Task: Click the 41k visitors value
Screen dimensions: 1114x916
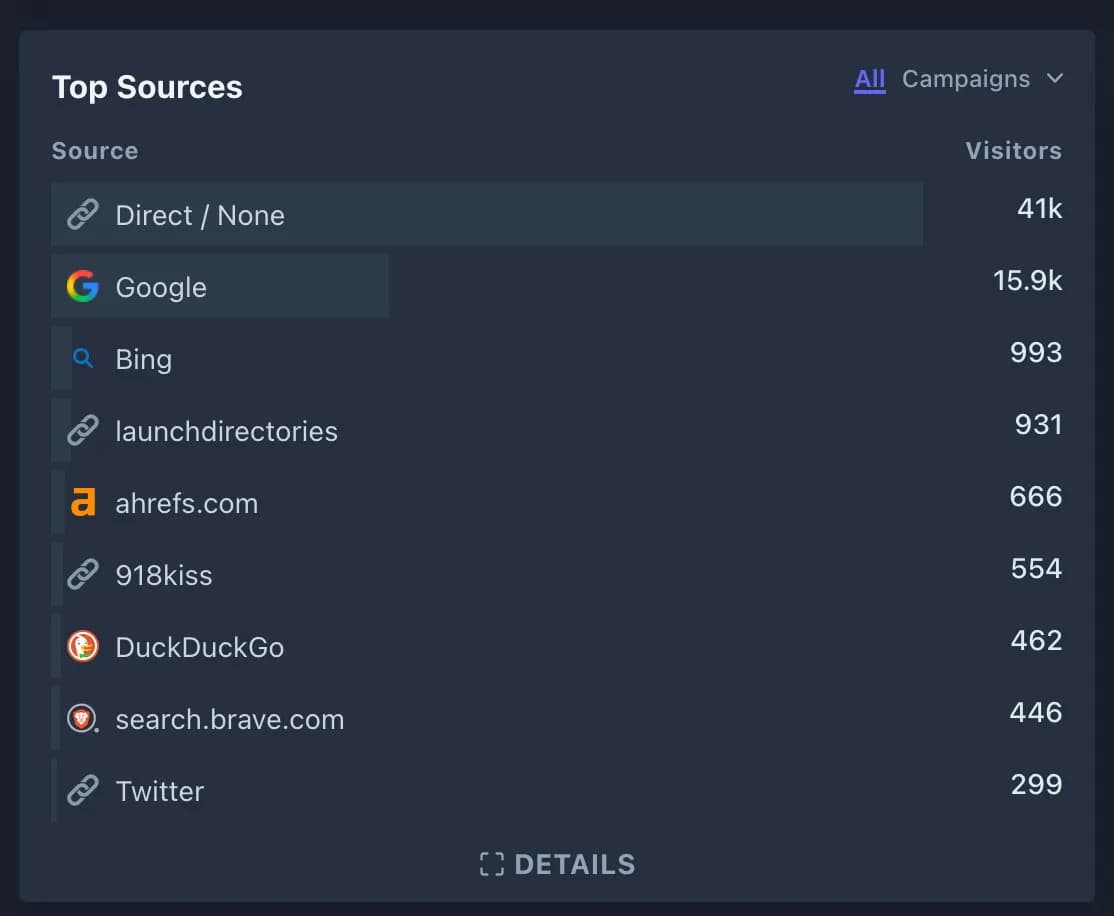Action: [1039, 208]
